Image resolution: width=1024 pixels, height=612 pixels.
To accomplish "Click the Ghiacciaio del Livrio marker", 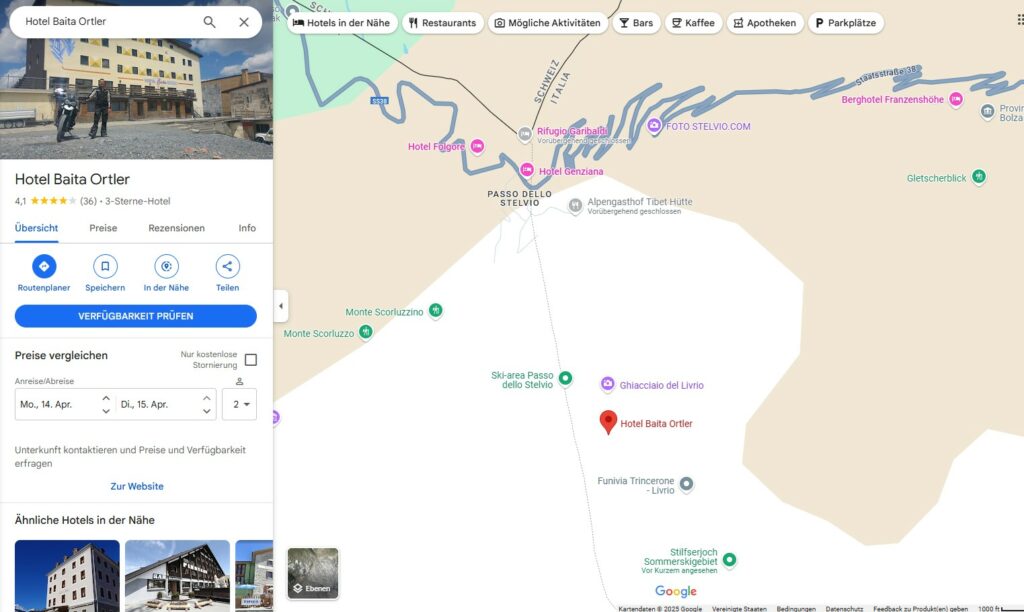I will (607, 383).
